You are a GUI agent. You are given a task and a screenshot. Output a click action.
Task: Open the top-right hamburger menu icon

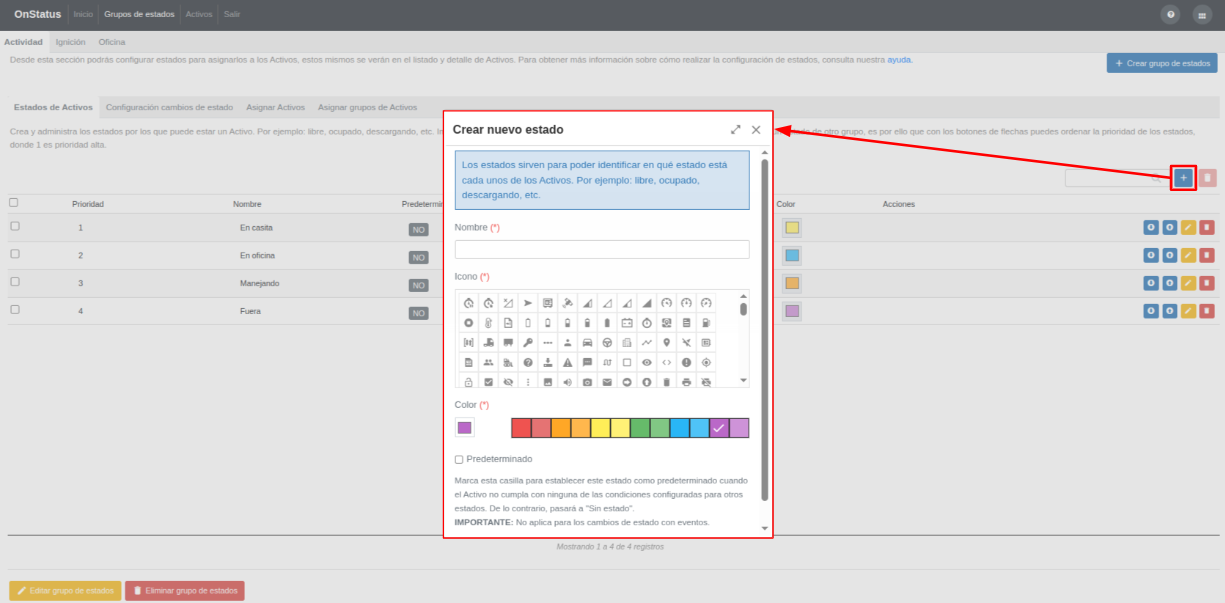pos(1201,15)
